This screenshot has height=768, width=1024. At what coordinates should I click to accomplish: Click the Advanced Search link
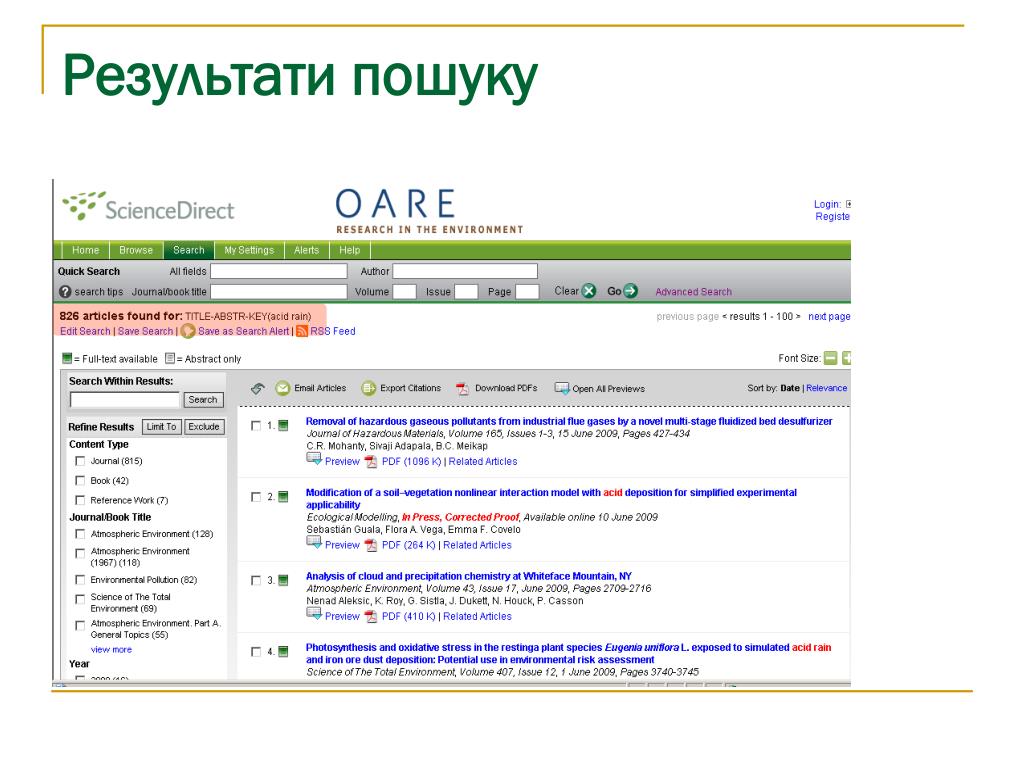[694, 292]
